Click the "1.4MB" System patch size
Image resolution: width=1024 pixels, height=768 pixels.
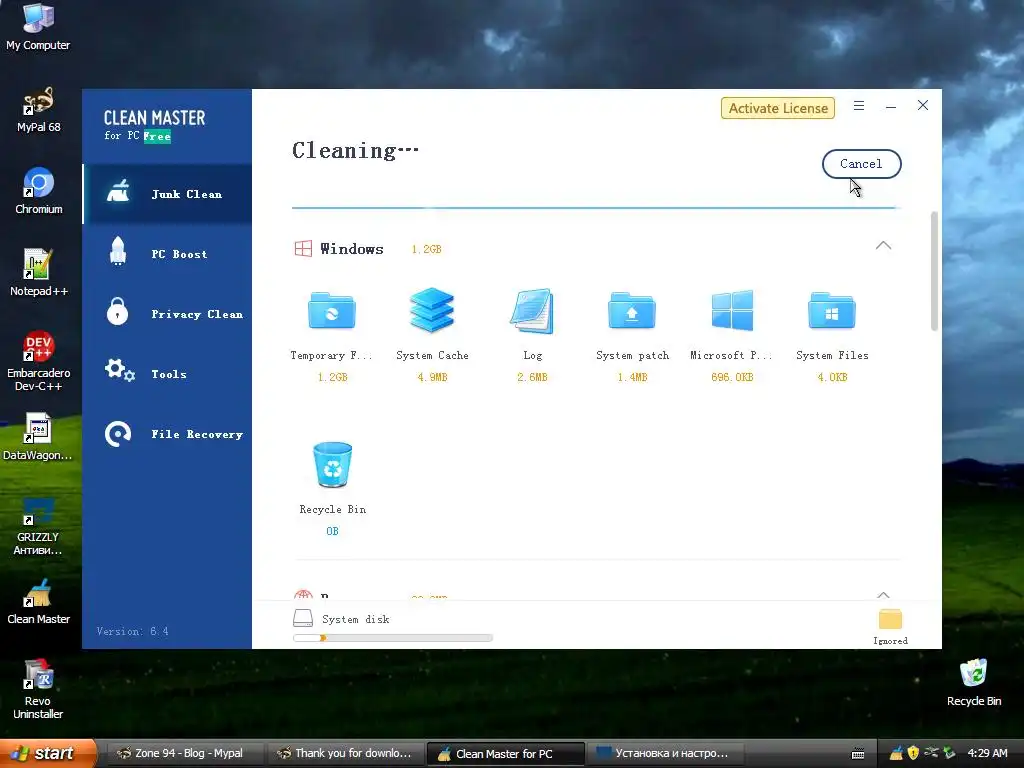coord(632,377)
